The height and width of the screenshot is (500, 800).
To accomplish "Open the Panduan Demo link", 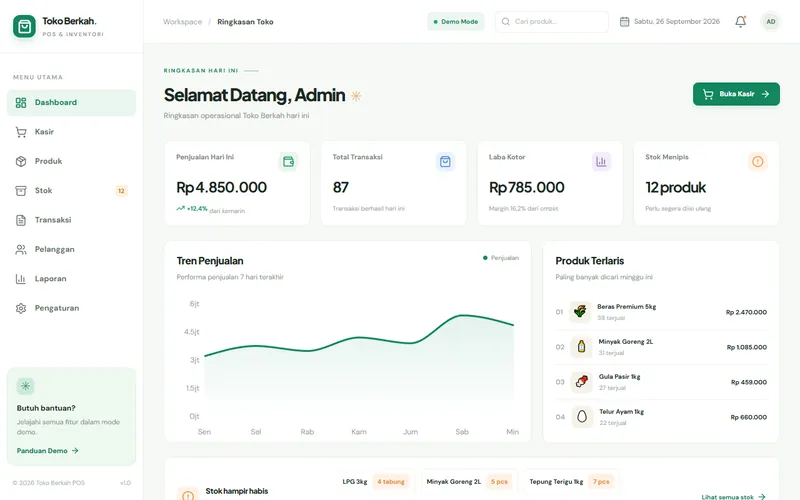I will [47, 451].
